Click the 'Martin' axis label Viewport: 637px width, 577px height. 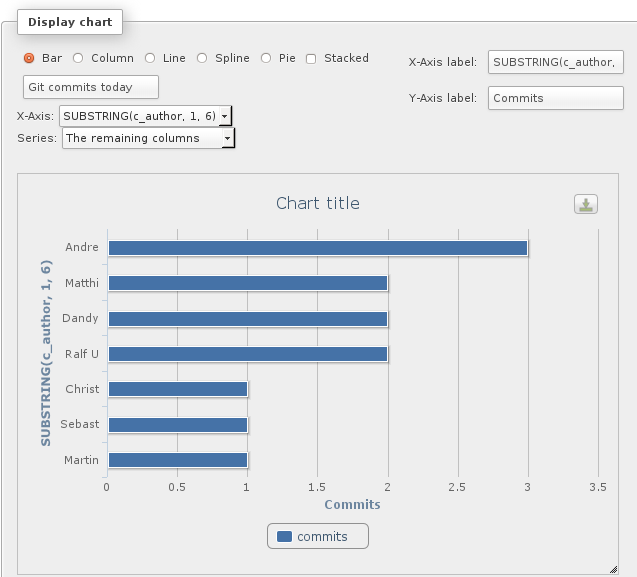coord(81,460)
